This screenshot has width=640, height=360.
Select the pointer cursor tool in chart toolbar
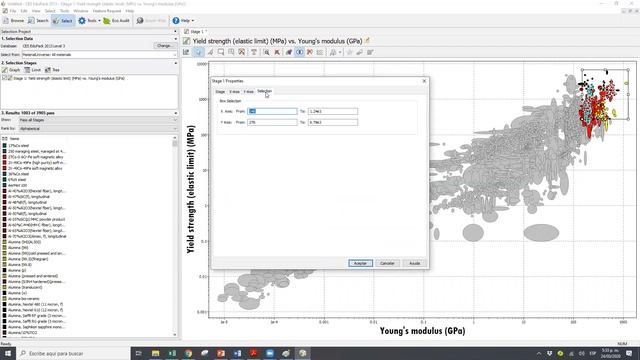pyautogui.click(x=198, y=52)
